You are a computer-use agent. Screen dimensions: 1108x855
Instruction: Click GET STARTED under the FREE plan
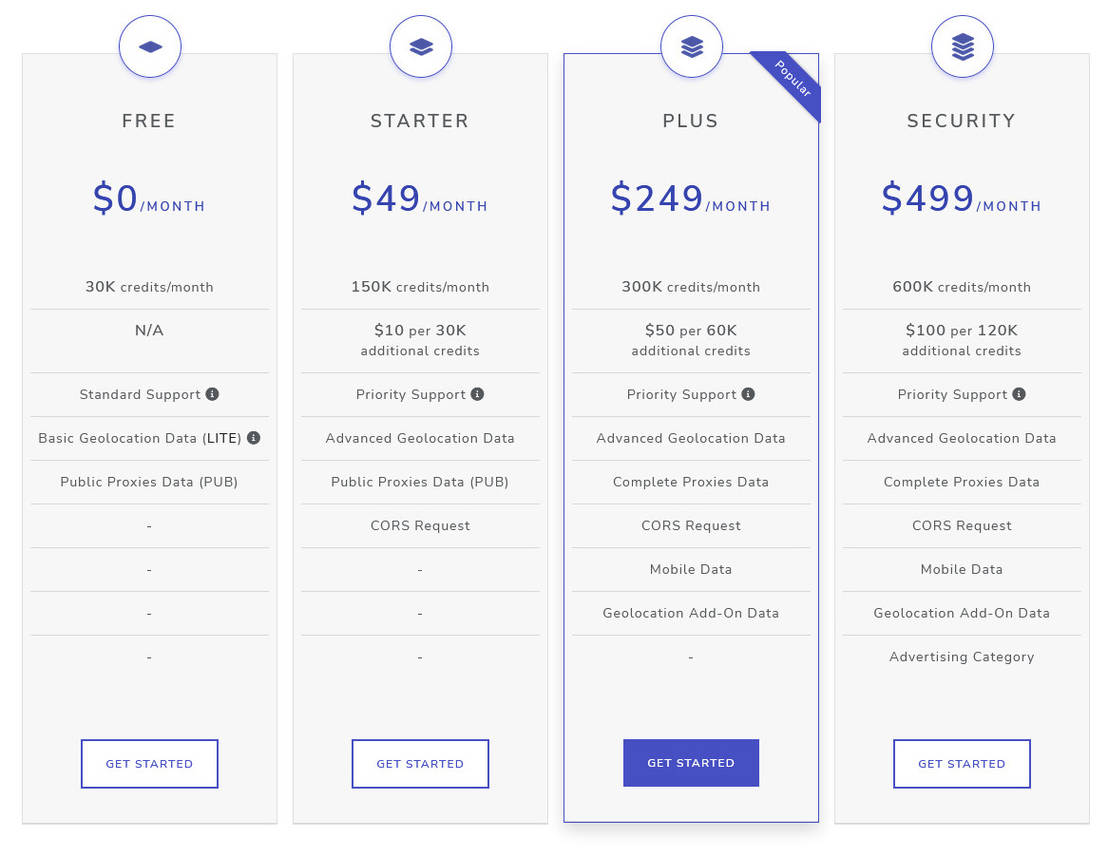click(x=150, y=764)
